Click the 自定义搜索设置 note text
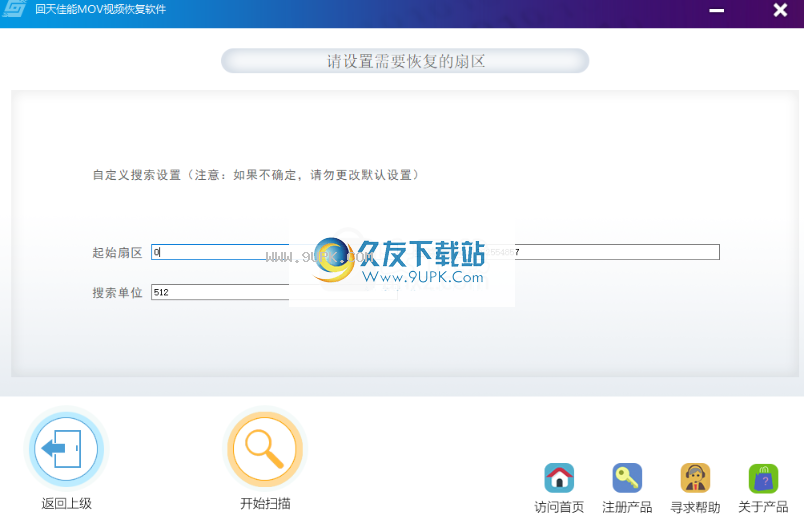The width and height of the screenshot is (804, 520). 255,175
